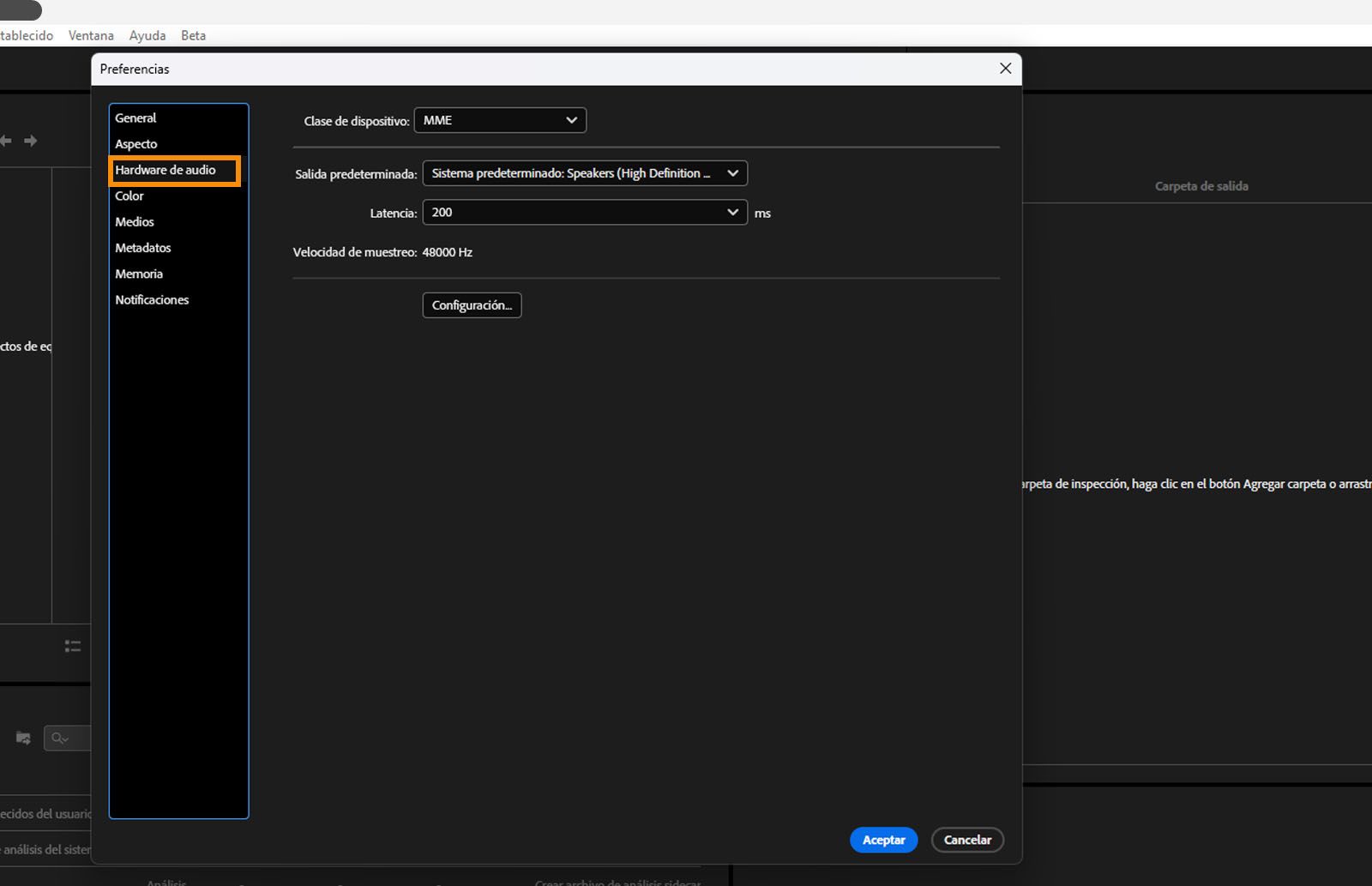The height and width of the screenshot is (886, 1372).
Task: Click the ms unit next to Latencia
Action: (762, 214)
